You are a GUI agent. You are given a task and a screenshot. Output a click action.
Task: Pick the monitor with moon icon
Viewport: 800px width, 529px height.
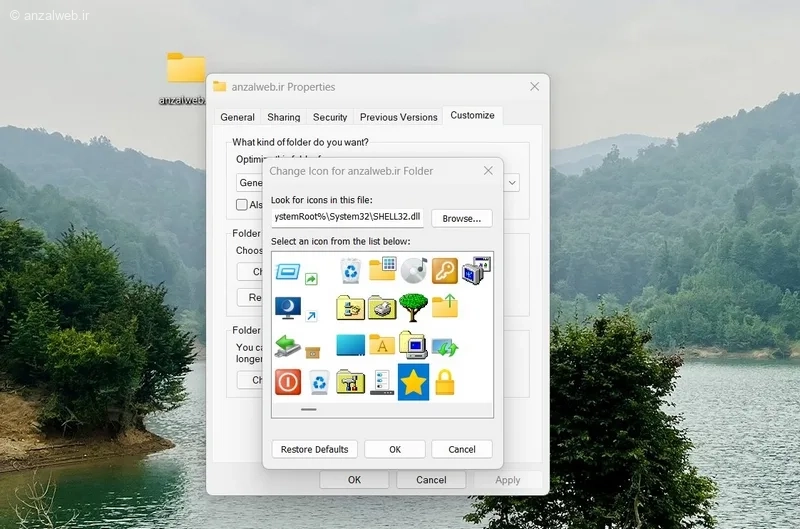[288, 308]
